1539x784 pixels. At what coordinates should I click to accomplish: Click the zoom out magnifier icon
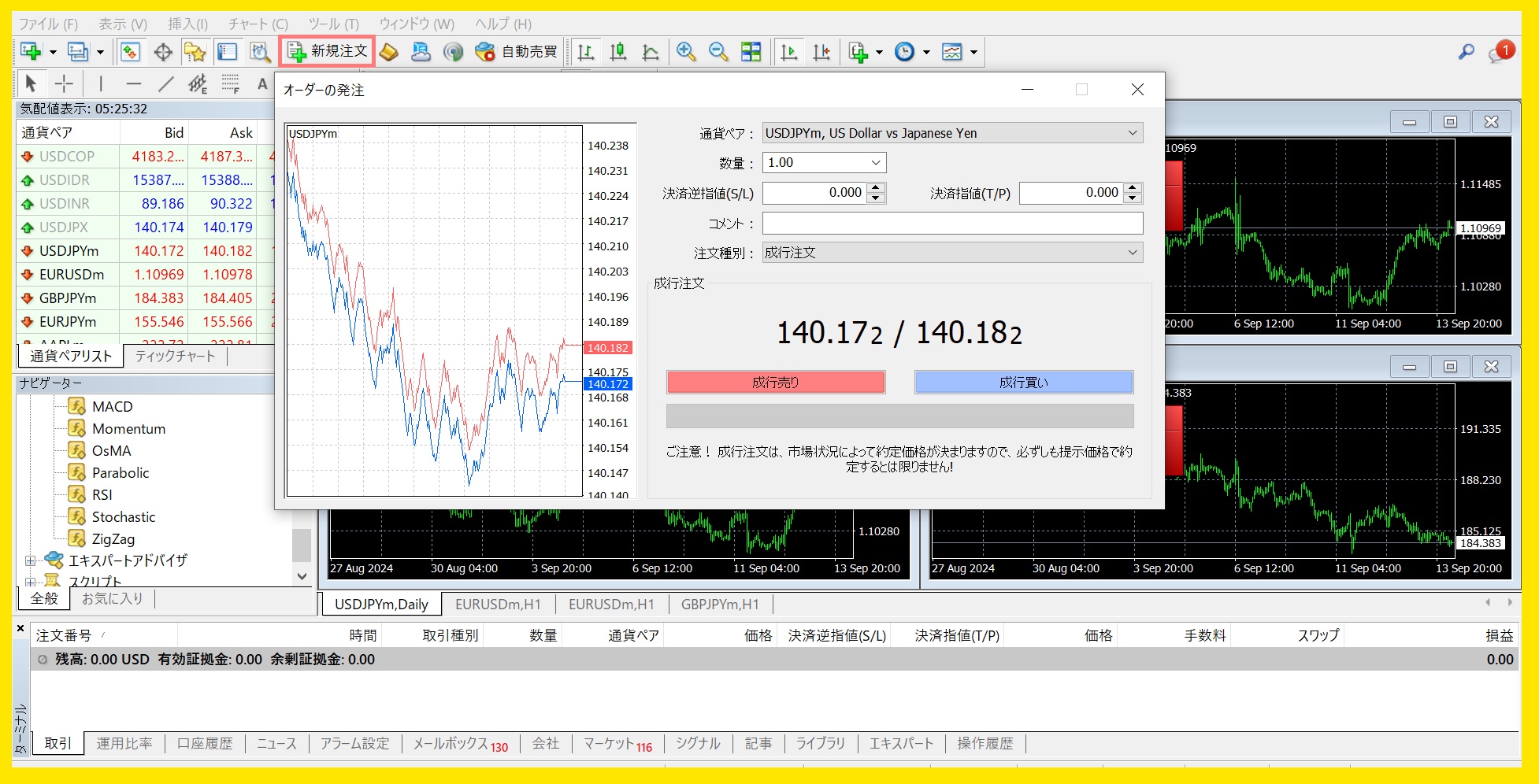tap(718, 52)
